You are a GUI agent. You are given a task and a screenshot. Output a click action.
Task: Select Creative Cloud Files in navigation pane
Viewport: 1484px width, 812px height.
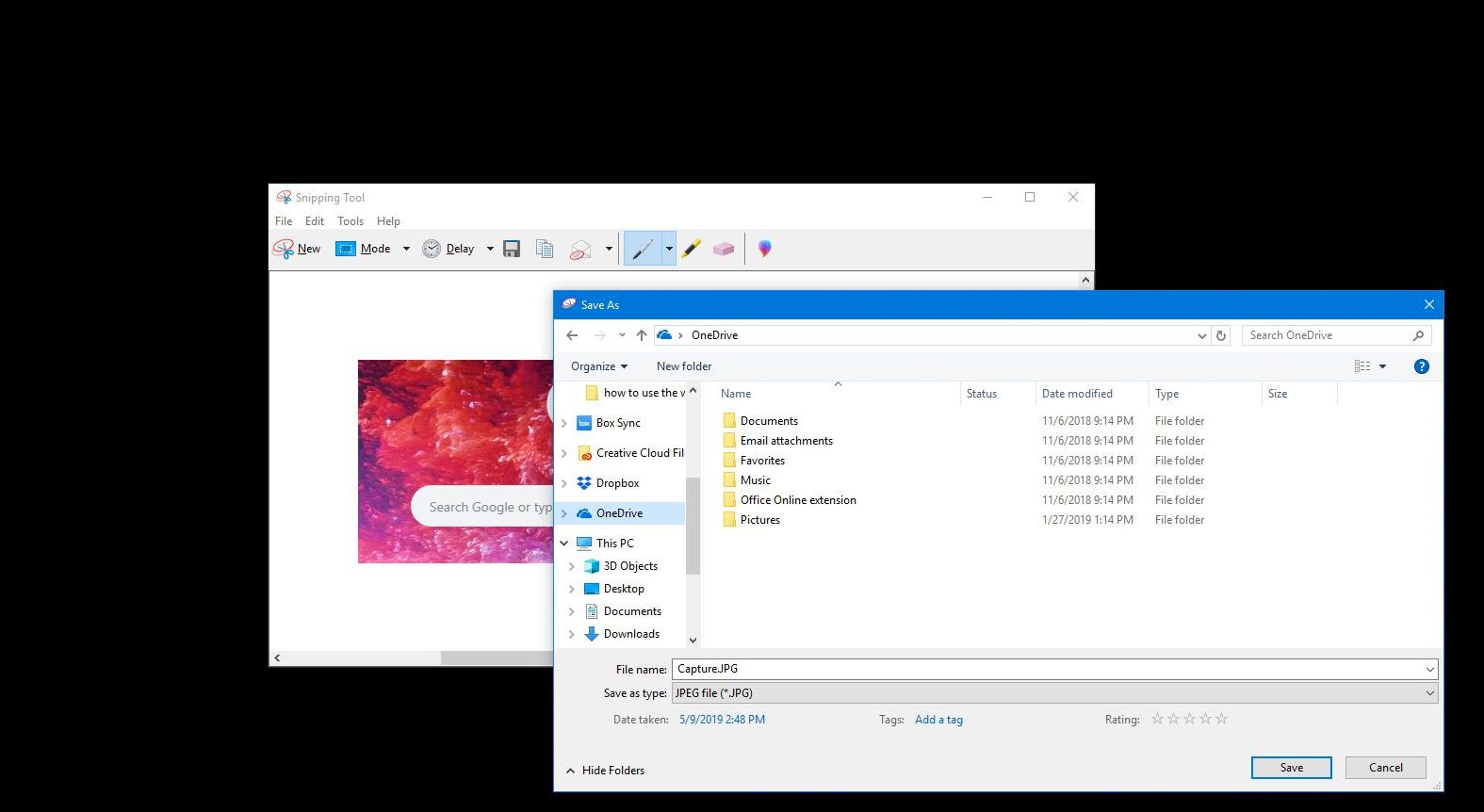[629, 453]
